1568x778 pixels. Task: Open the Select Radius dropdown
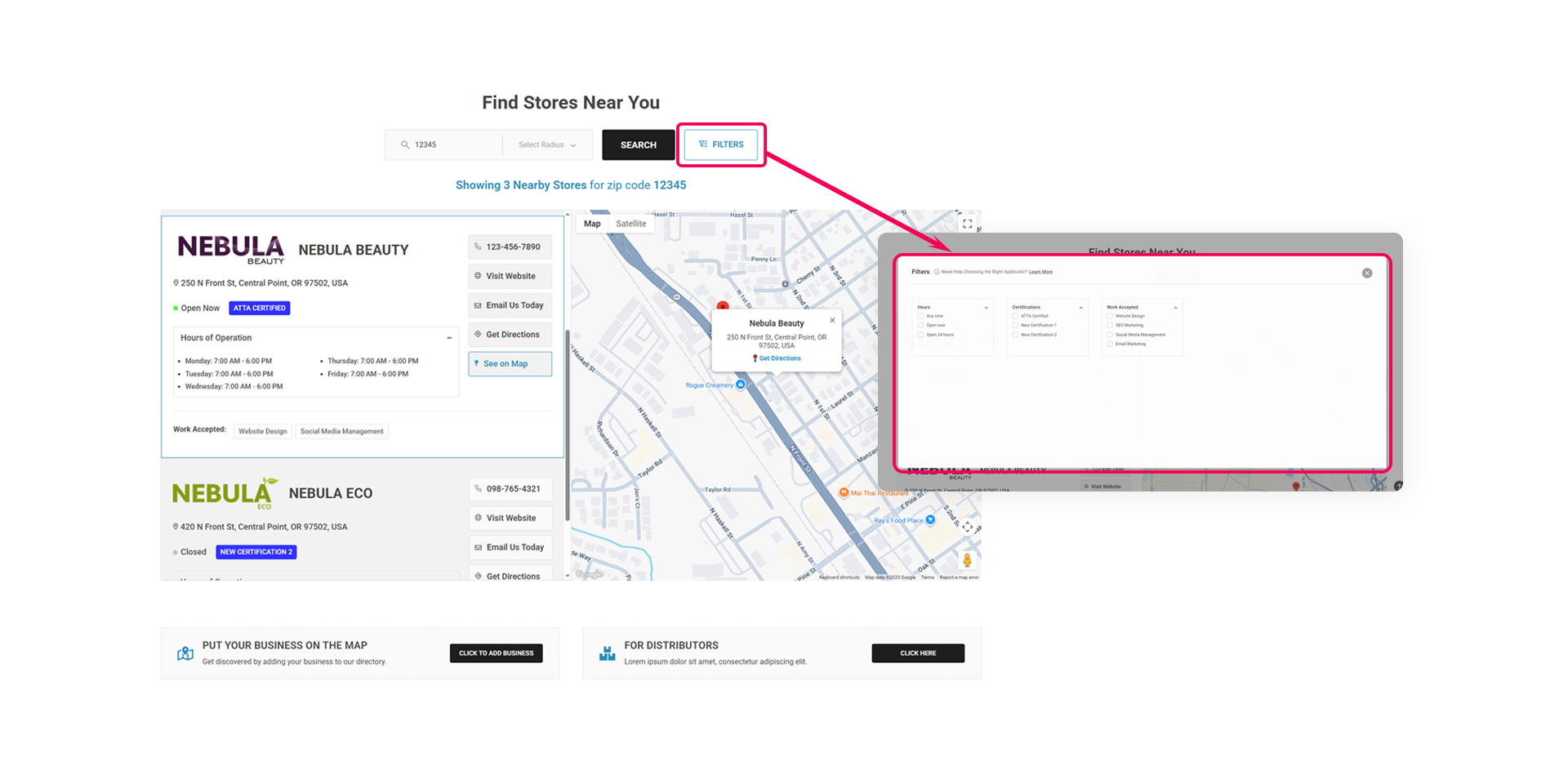pyautogui.click(x=547, y=144)
